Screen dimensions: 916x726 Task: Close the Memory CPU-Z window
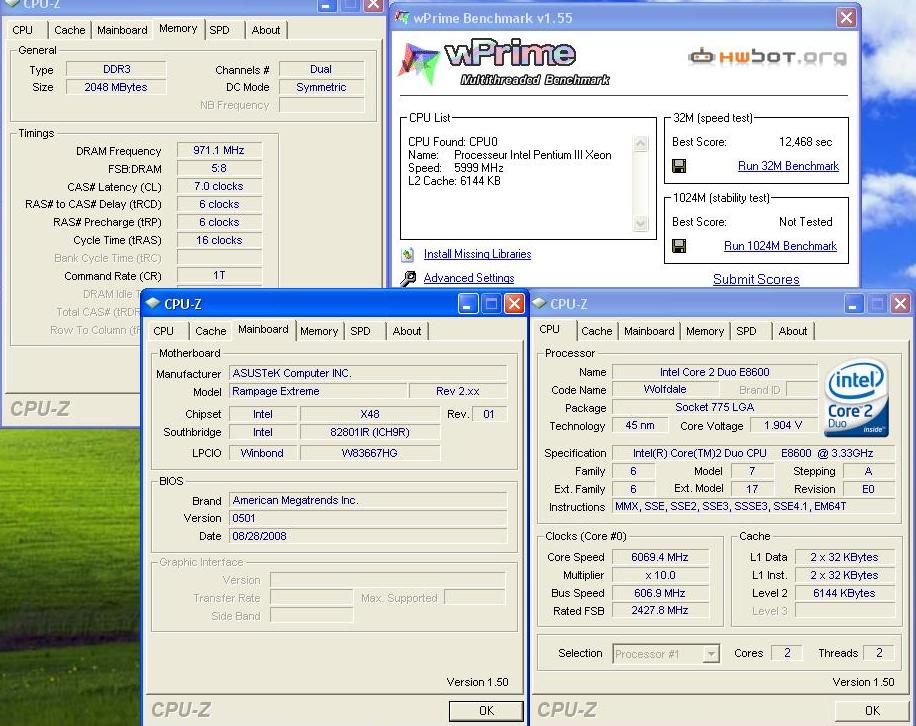(x=373, y=5)
